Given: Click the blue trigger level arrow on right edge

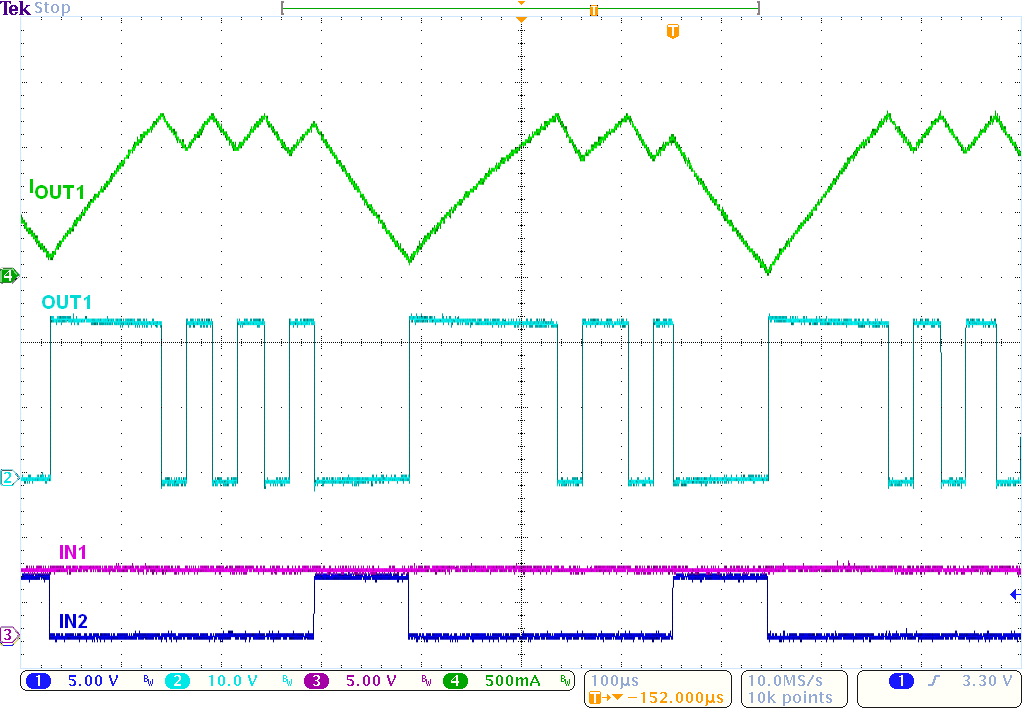Looking at the screenshot, I should coord(1014,594).
